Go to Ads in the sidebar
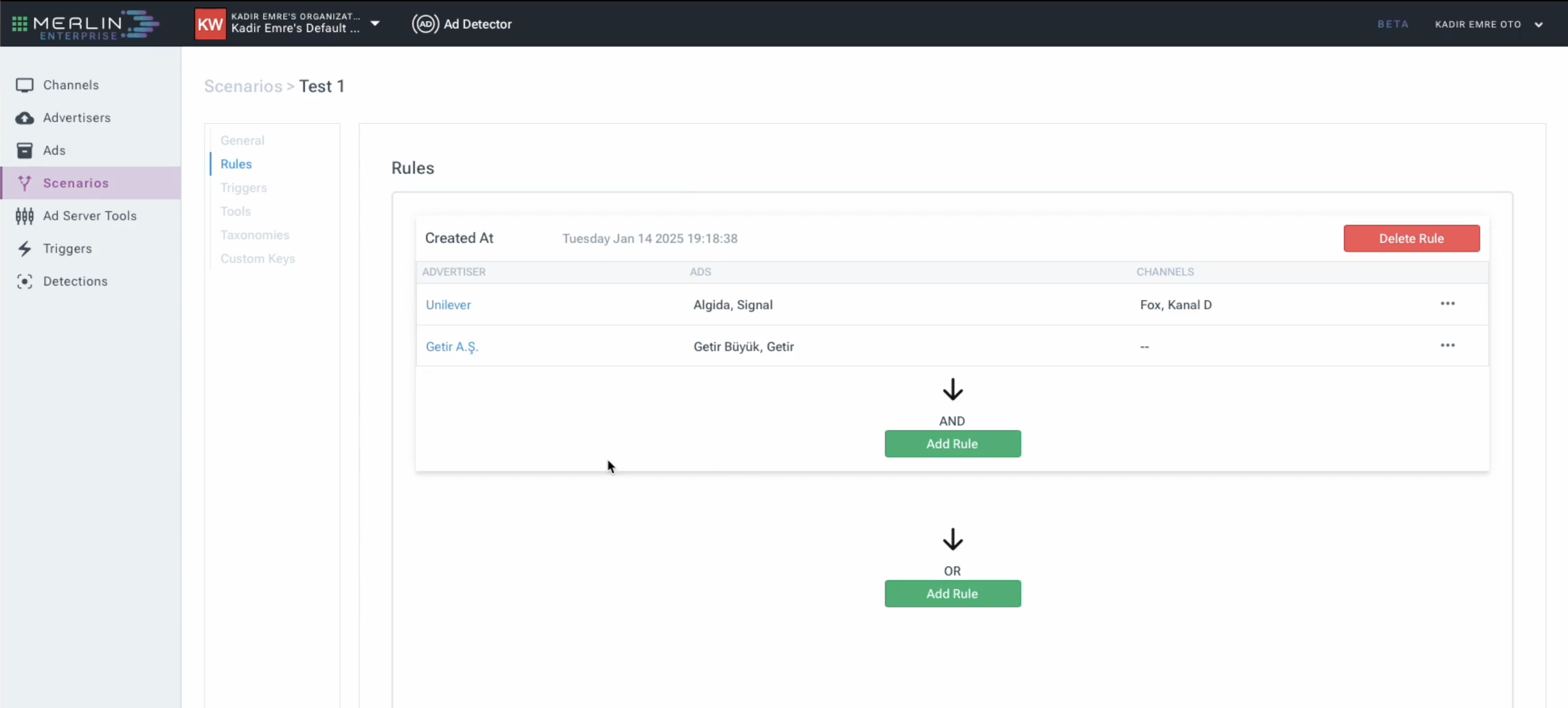This screenshot has height=708, width=1568. click(x=54, y=151)
